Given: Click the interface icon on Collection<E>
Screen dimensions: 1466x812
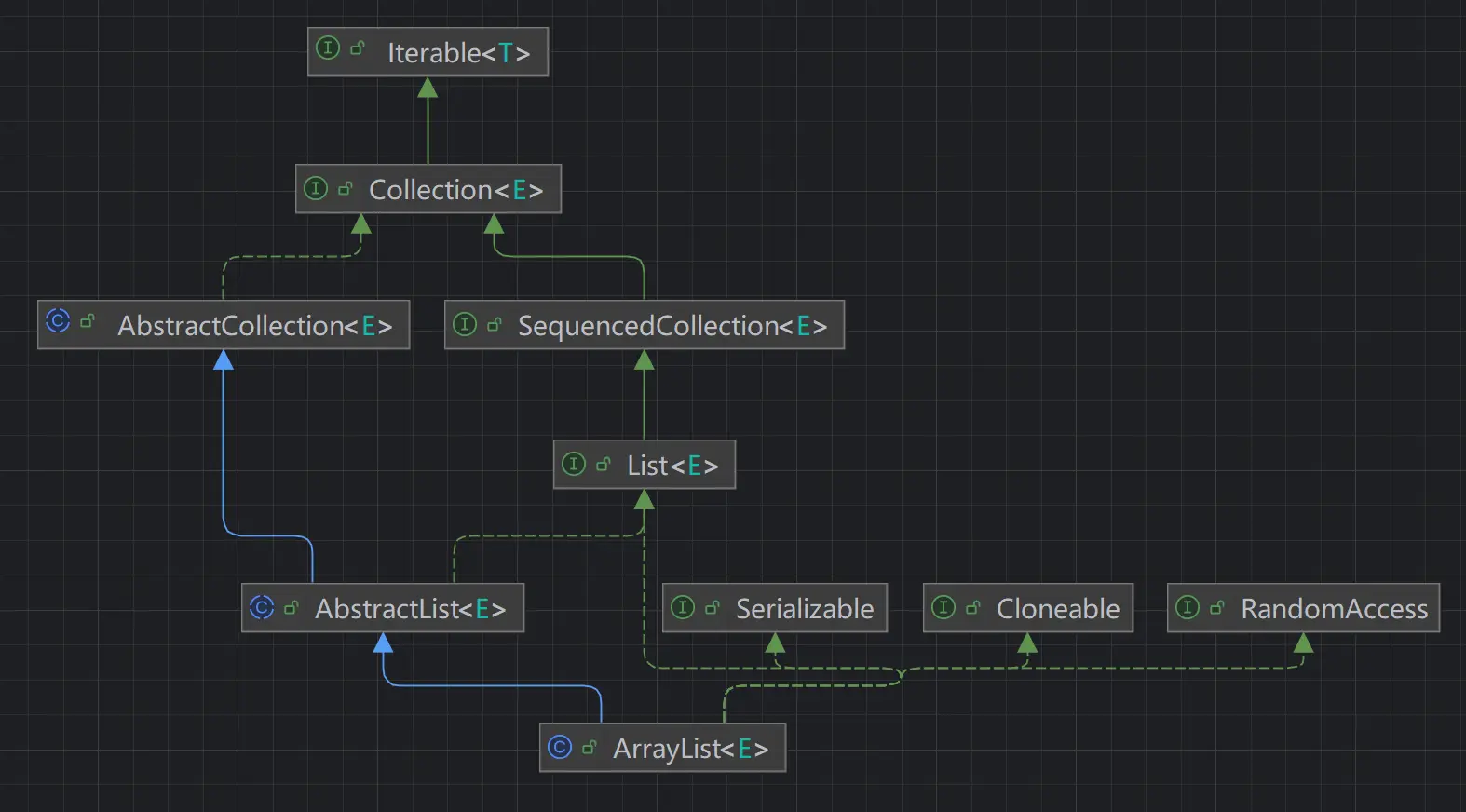Looking at the screenshot, I should click(316, 189).
